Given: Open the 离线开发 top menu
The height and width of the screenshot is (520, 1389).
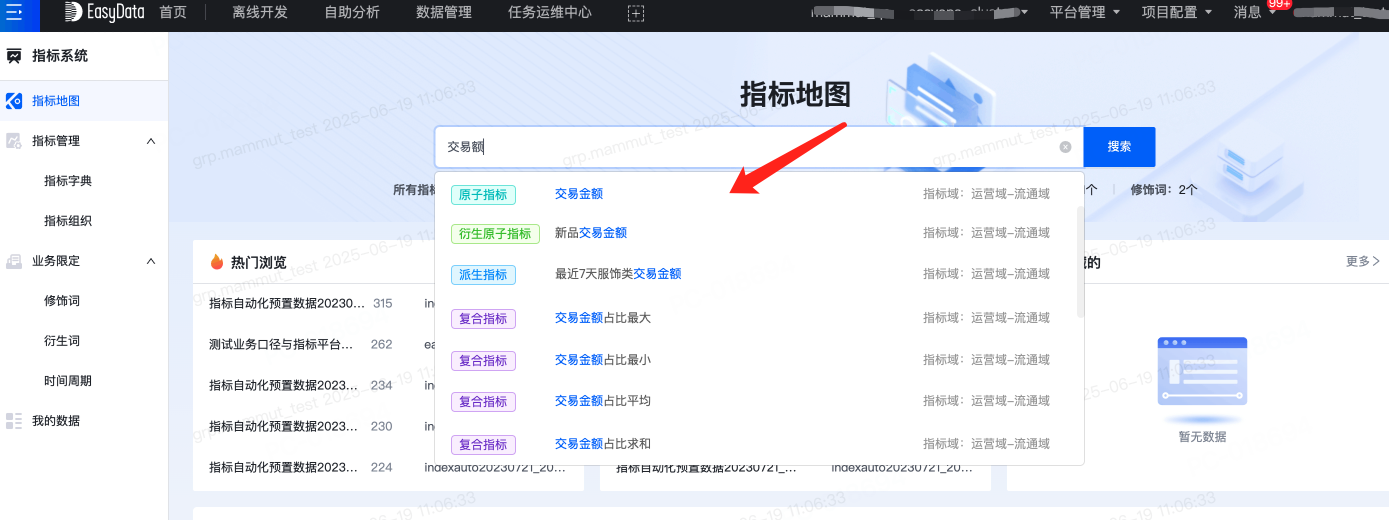Looking at the screenshot, I should click(260, 13).
